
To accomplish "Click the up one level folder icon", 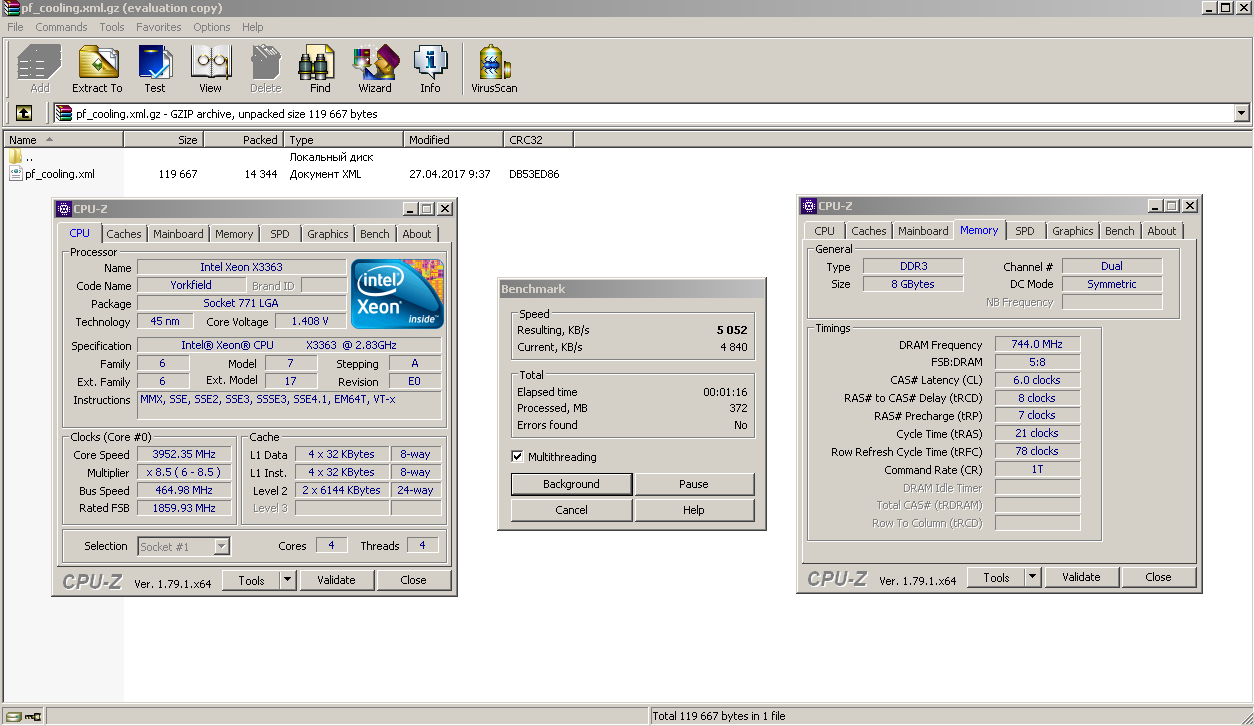I will [x=23, y=114].
